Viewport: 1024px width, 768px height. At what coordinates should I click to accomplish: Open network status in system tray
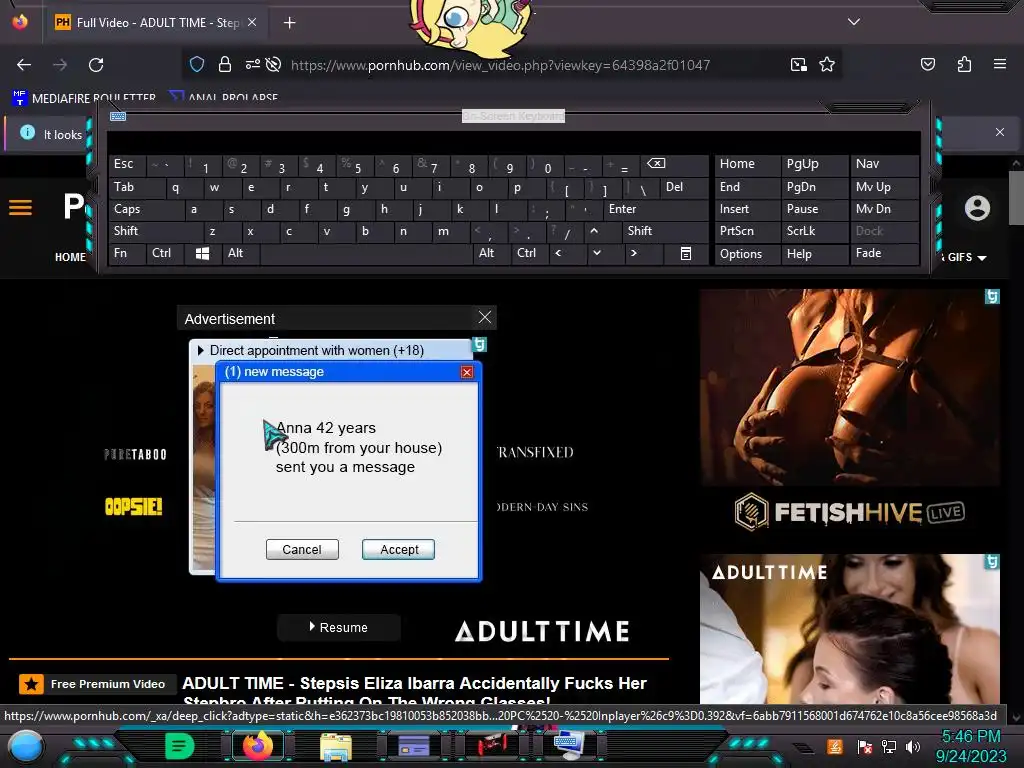click(x=888, y=746)
